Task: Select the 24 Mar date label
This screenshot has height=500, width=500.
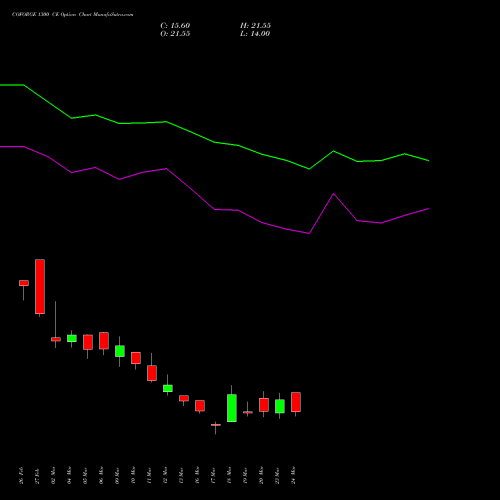Action: (293, 476)
